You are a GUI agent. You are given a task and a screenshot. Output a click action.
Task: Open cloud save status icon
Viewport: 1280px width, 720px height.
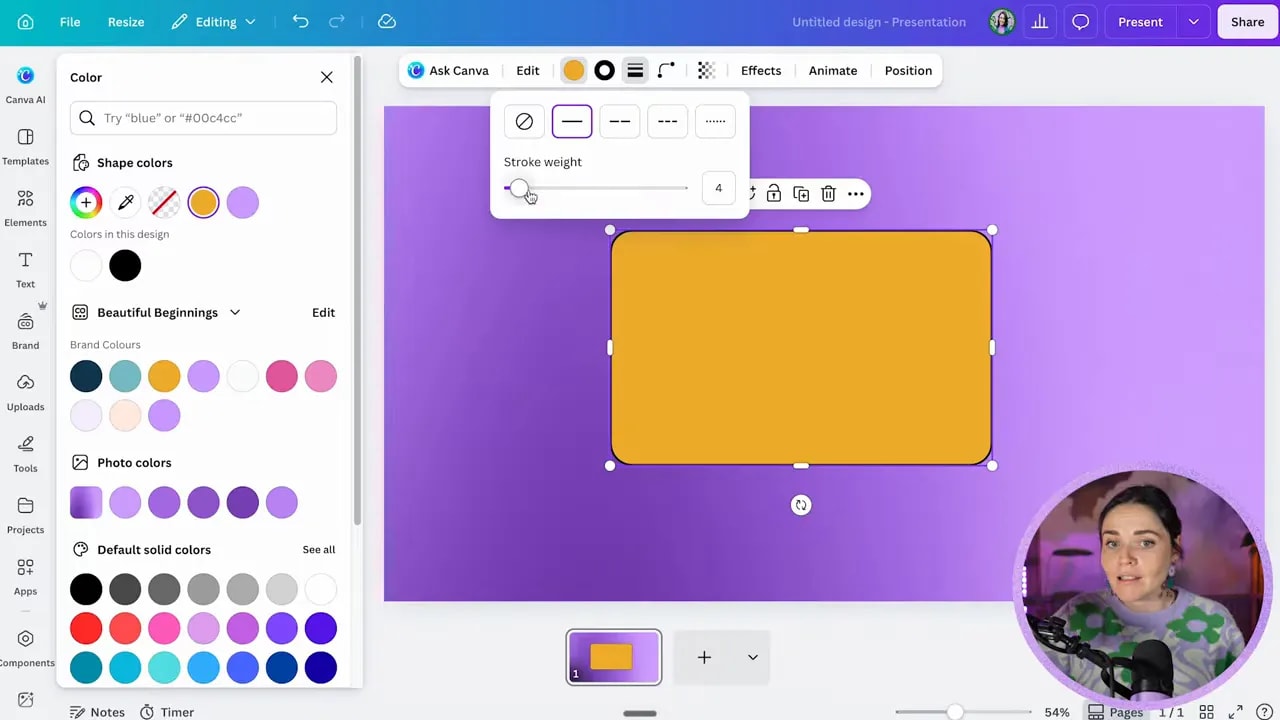pos(387,22)
